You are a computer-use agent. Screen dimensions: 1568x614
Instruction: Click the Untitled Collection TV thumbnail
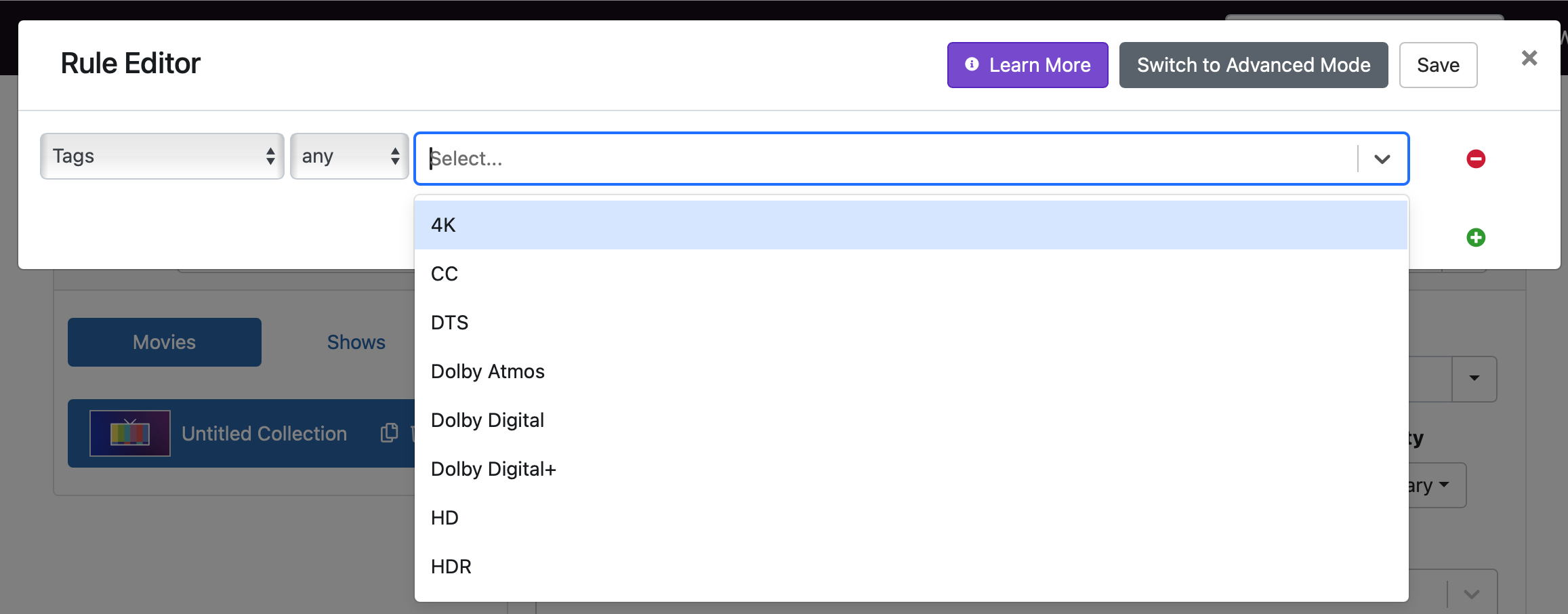(x=130, y=433)
